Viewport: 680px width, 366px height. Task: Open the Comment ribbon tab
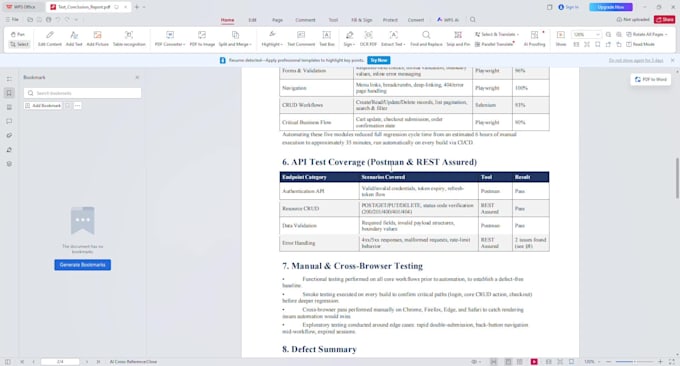[x=305, y=20]
